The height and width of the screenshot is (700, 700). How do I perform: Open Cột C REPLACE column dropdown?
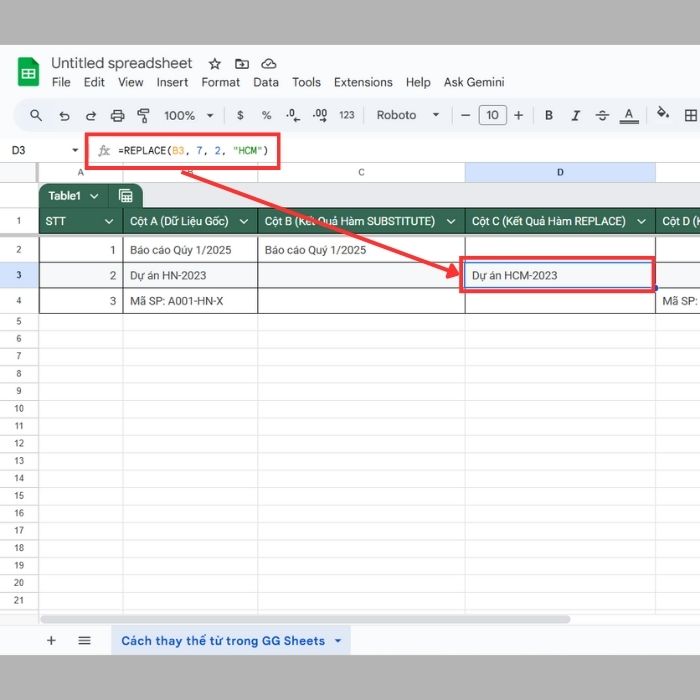click(642, 221)
